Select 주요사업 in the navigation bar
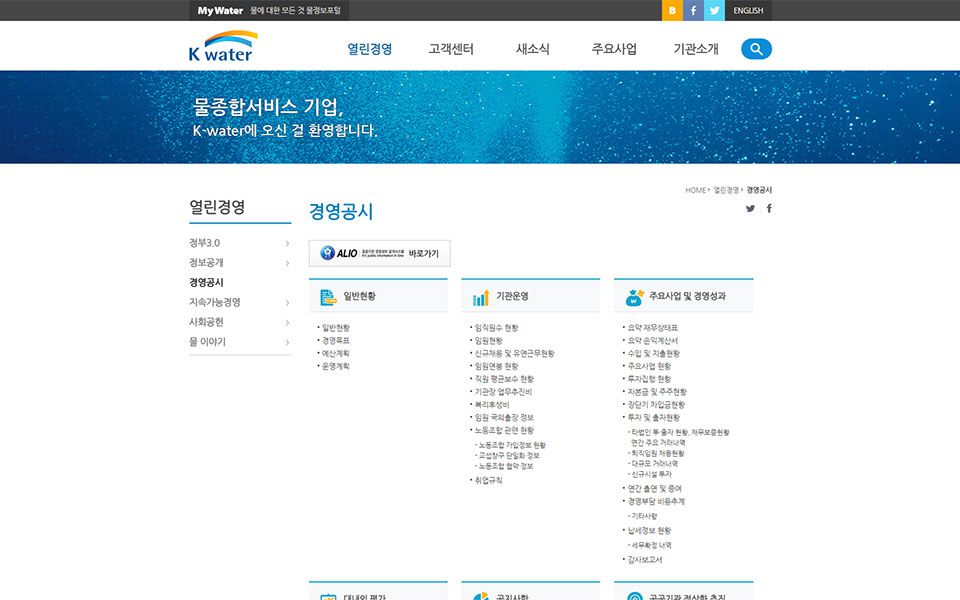Screen dimensions: 960x600 [x=614, y=49]
